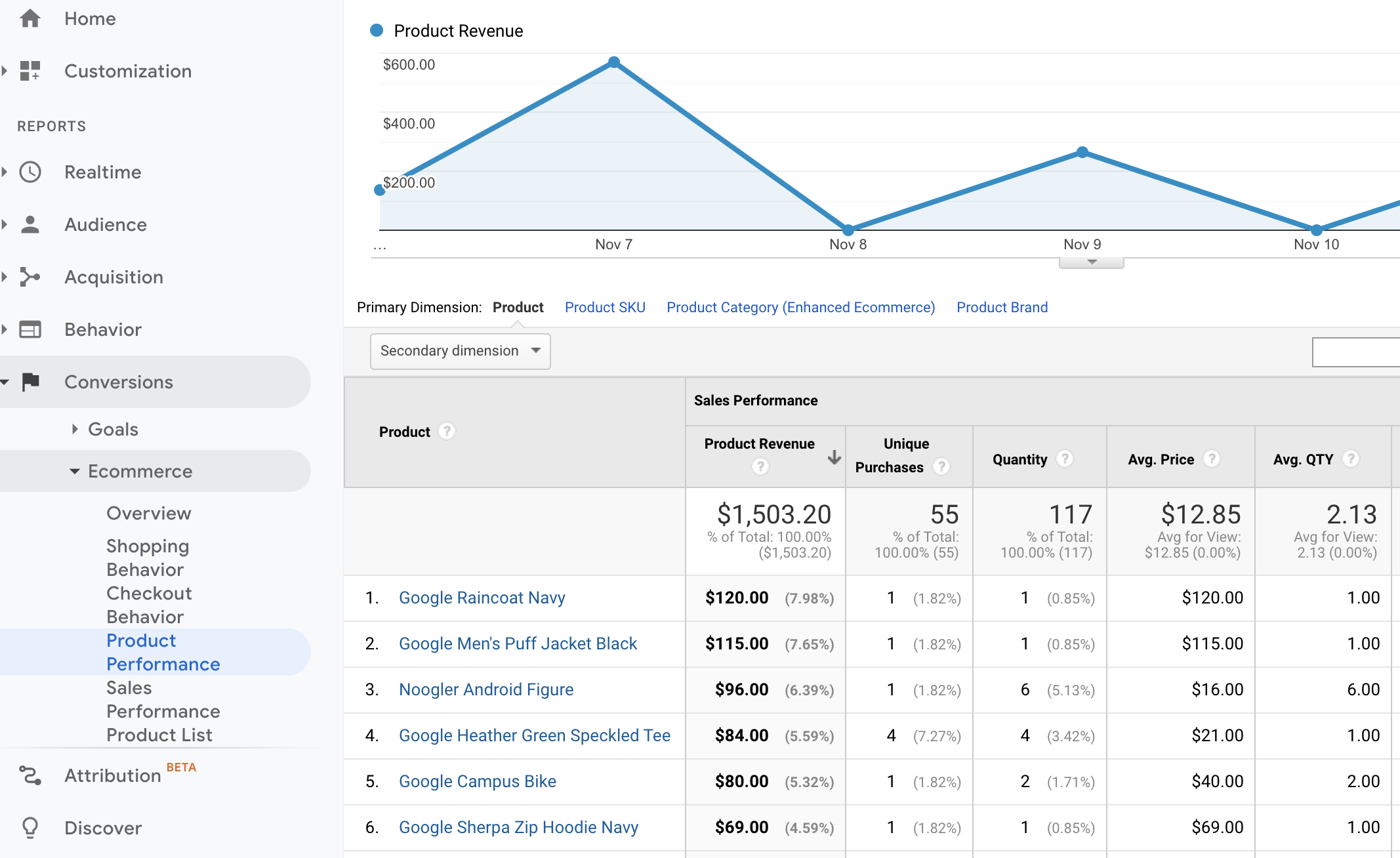Click the sort arrow in Product Revenue column
Image resolution: width=1400 pixels, height=858 pixels.
(834, 457)
